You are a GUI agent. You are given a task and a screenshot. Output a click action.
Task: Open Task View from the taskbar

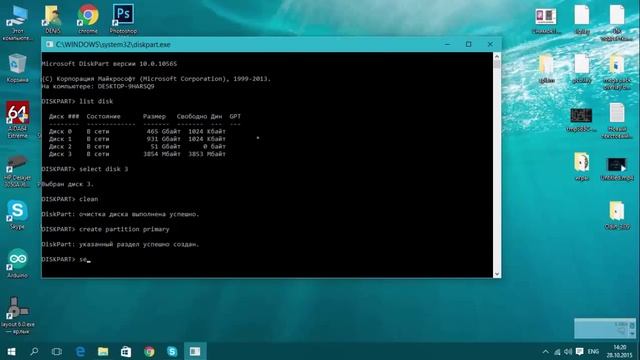(57, 351)
